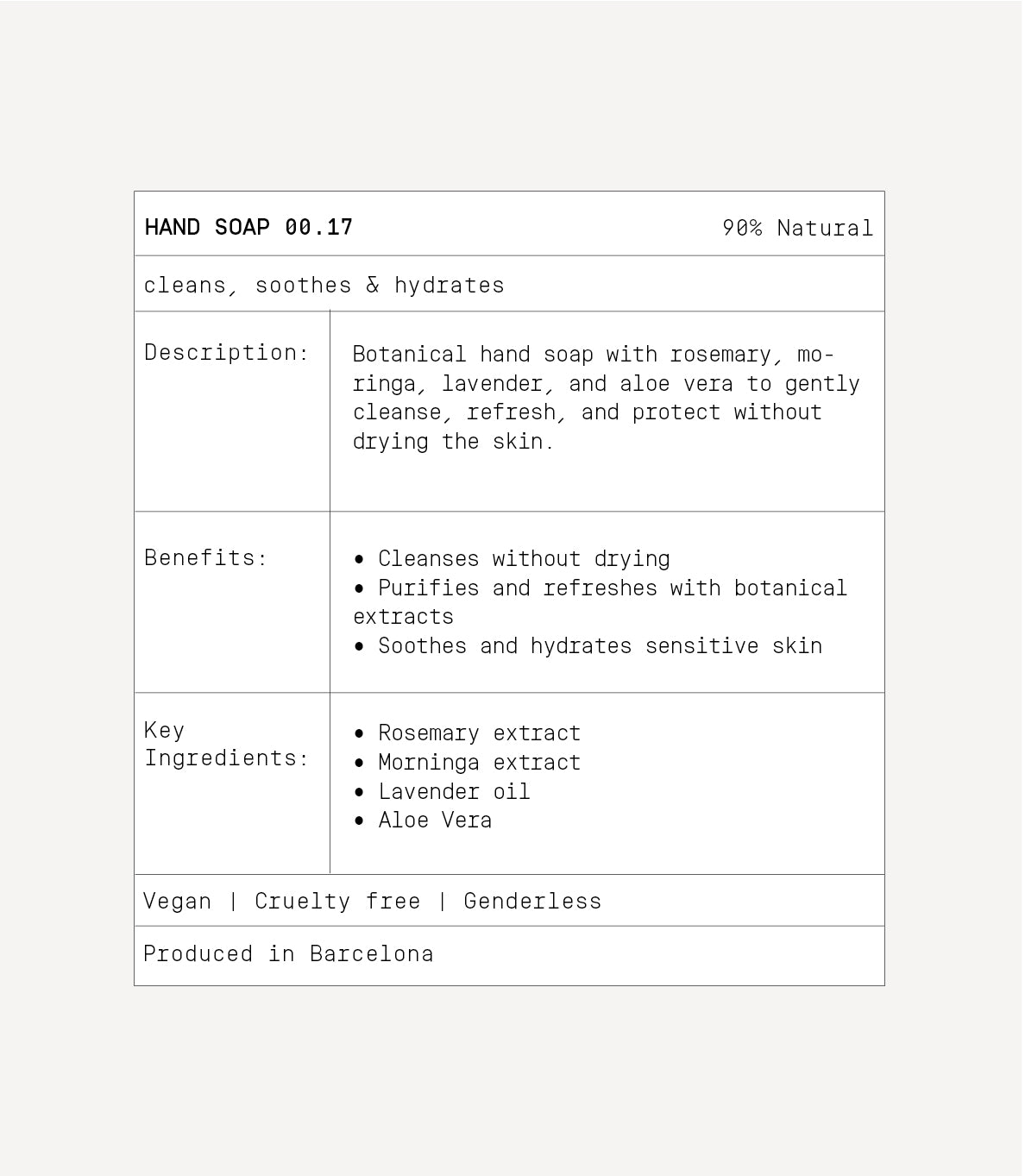Screen dimensions: 1025x1176
Task: Select the "Cleanses without drying" bullet
Action: point(523,559)
